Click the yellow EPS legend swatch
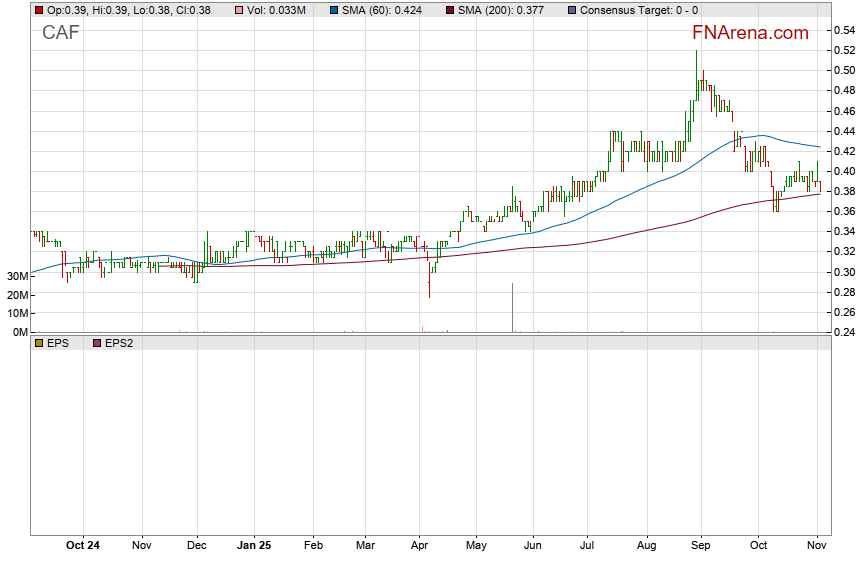The image size is (859, 566). click(38, 343)
